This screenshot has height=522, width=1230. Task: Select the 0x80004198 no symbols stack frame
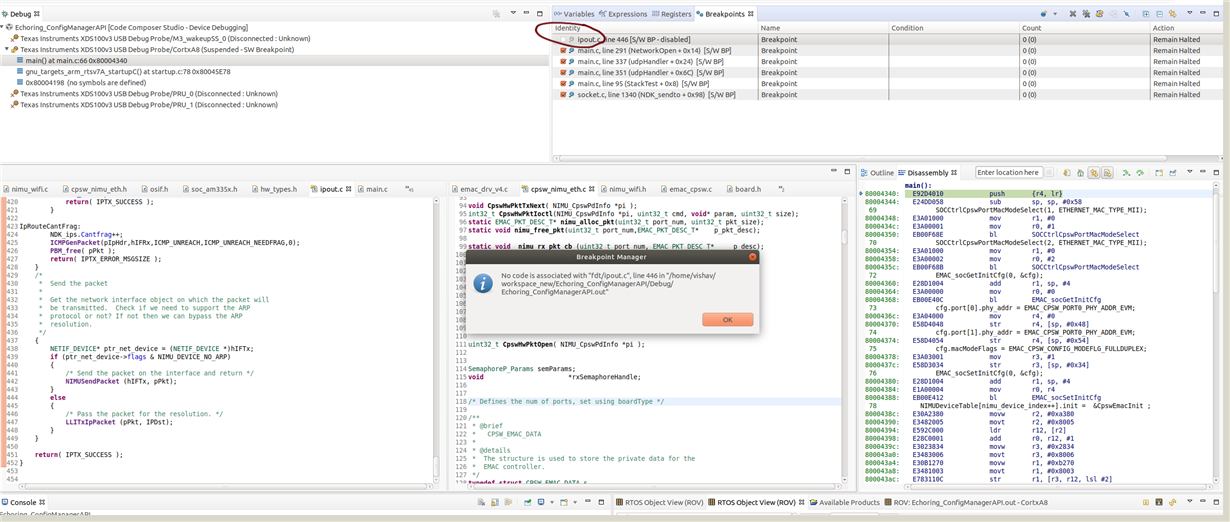point(80,82)
